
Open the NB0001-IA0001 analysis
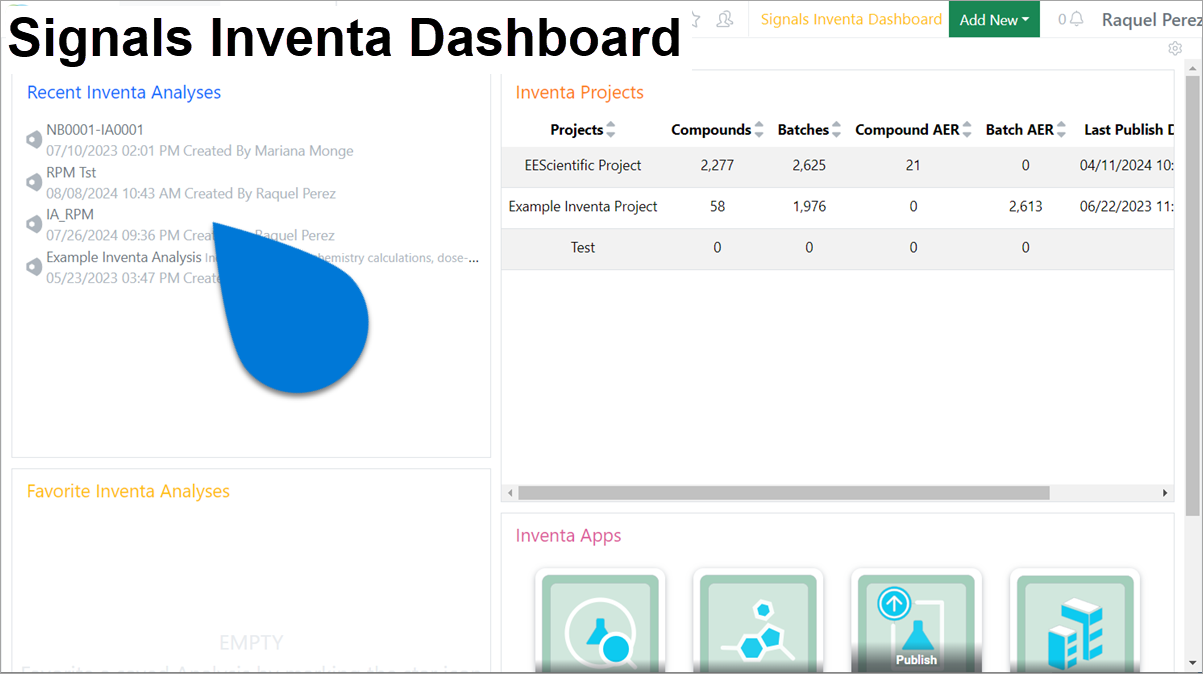point(95,130)
